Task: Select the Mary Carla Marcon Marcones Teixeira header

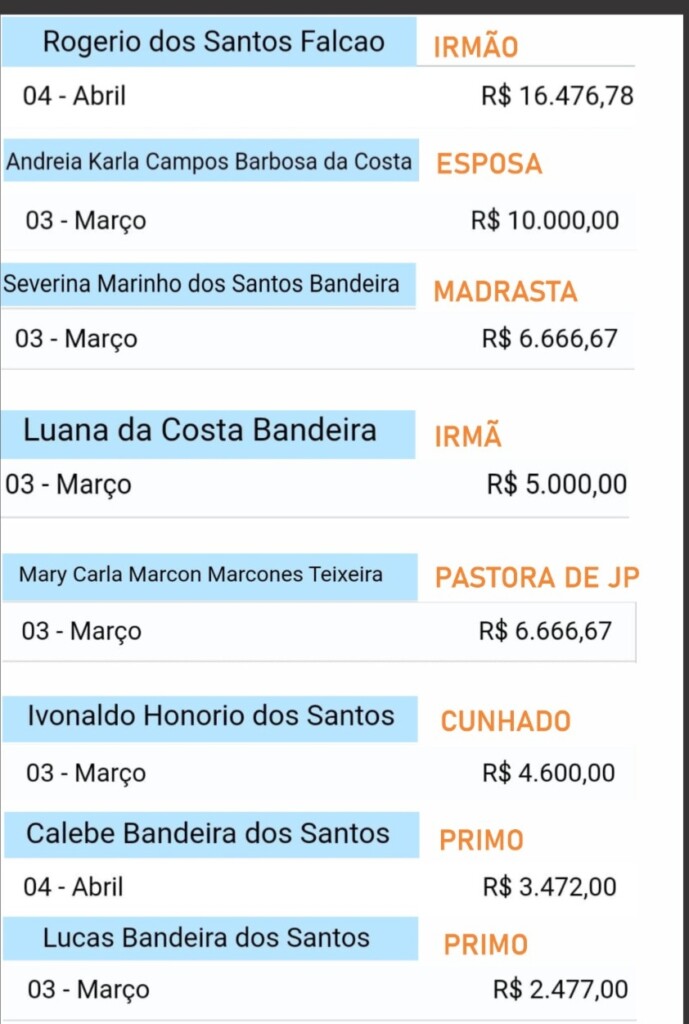Action: [x=210, y=577]
